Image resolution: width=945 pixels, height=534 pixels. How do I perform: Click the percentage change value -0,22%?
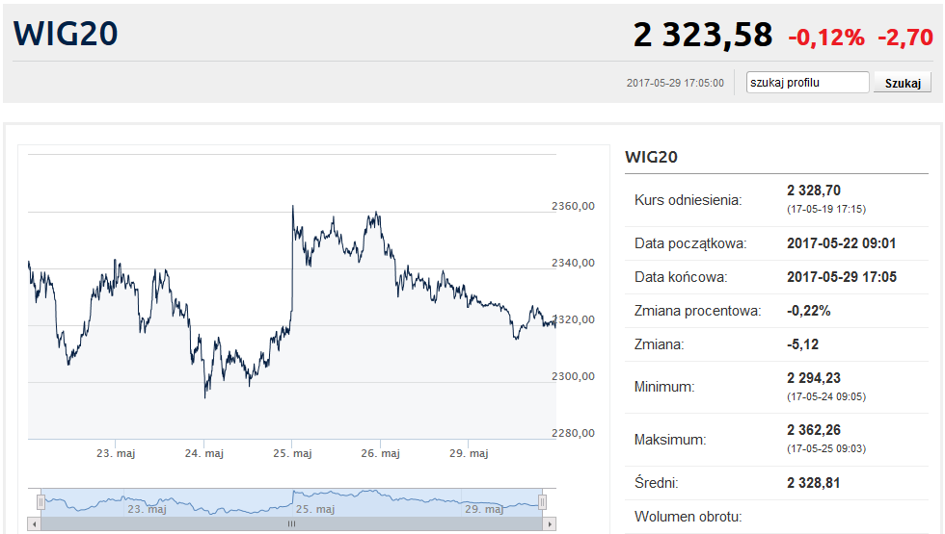[x=809, y=311]
